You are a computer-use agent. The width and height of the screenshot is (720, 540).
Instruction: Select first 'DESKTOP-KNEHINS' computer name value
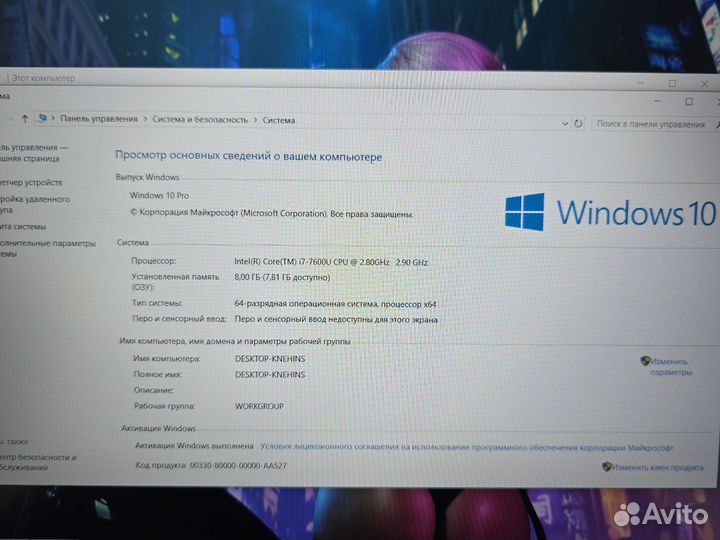click(270, 359)
